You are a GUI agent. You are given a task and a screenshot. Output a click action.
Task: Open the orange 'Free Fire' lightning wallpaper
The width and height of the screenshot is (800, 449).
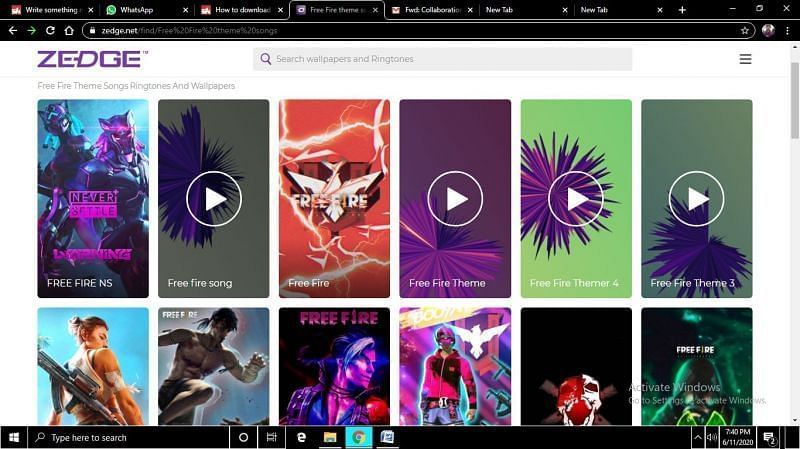coord(334,198)
